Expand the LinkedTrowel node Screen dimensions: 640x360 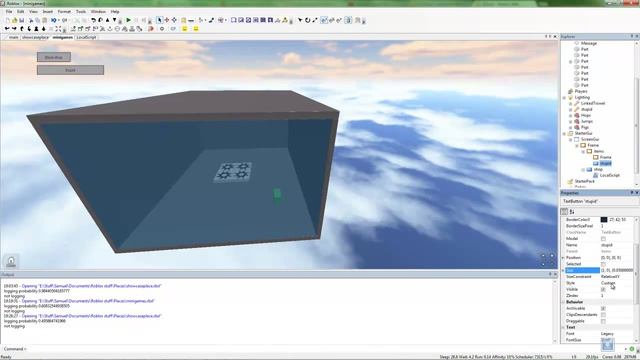click(x=571, y=104)
